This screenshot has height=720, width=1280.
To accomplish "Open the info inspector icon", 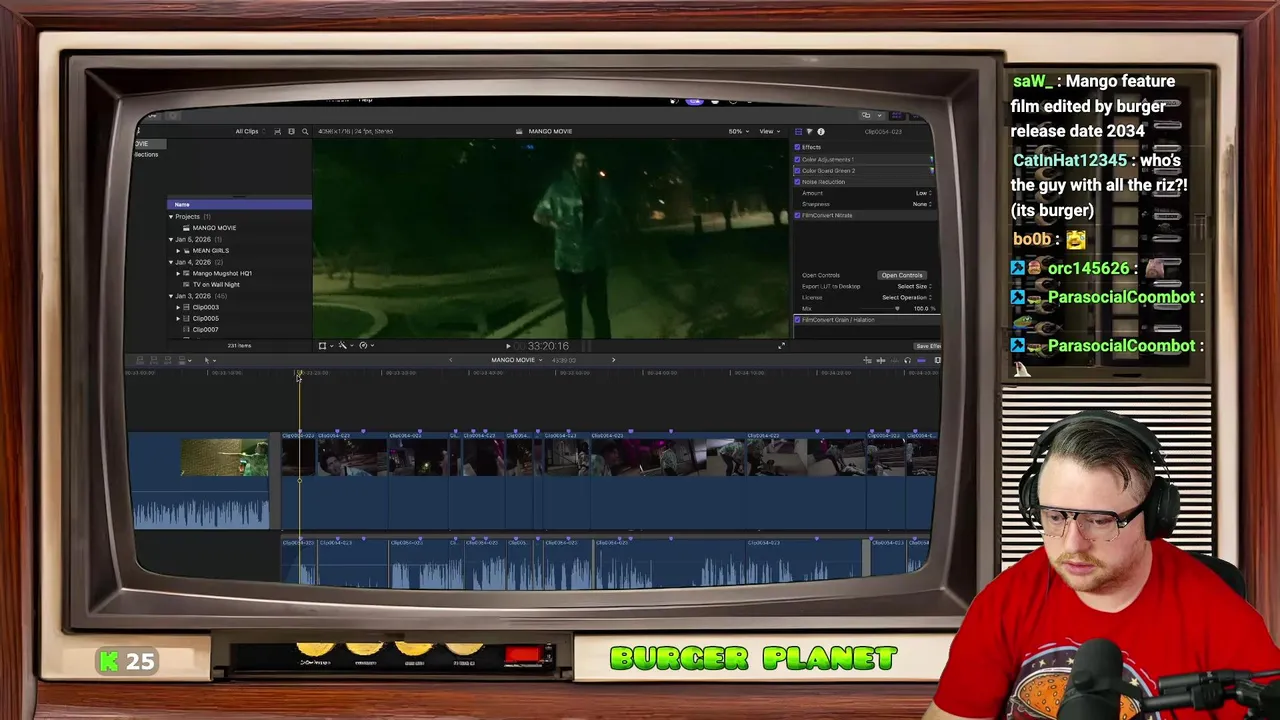I will coord(821,131).
